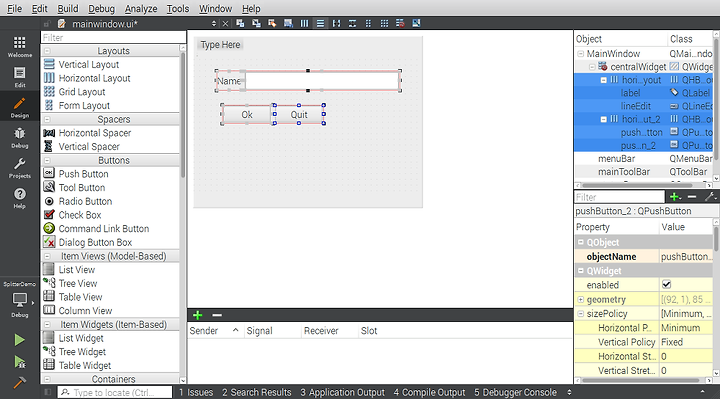Sort connections by Sender column header

(214, 331)
